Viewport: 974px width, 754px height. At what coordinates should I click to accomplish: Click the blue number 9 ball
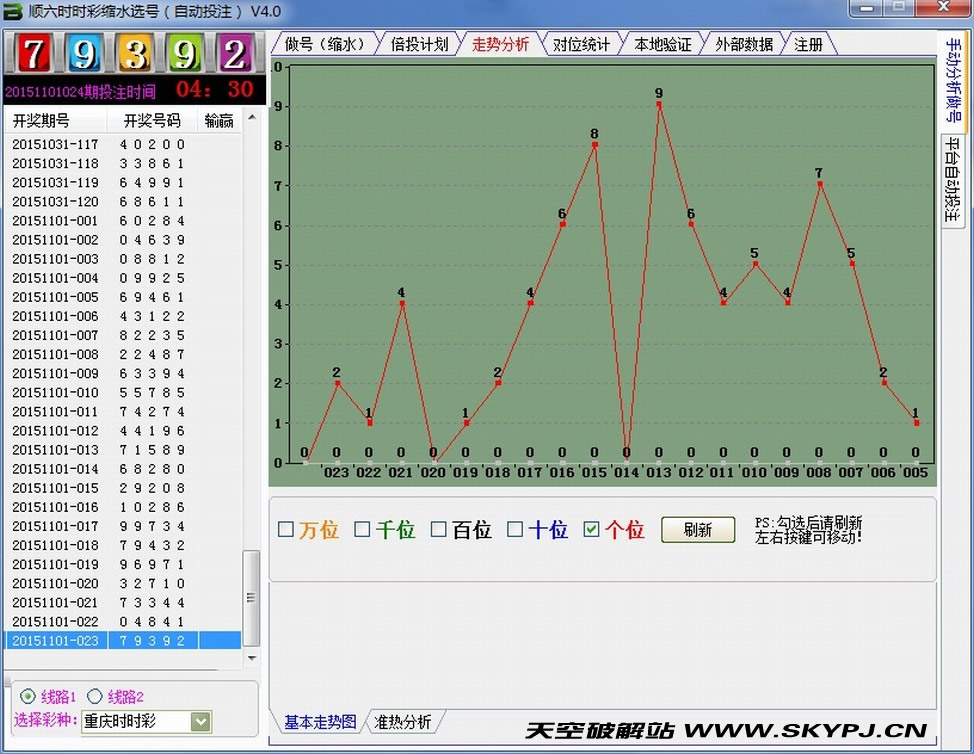(85, 54)
